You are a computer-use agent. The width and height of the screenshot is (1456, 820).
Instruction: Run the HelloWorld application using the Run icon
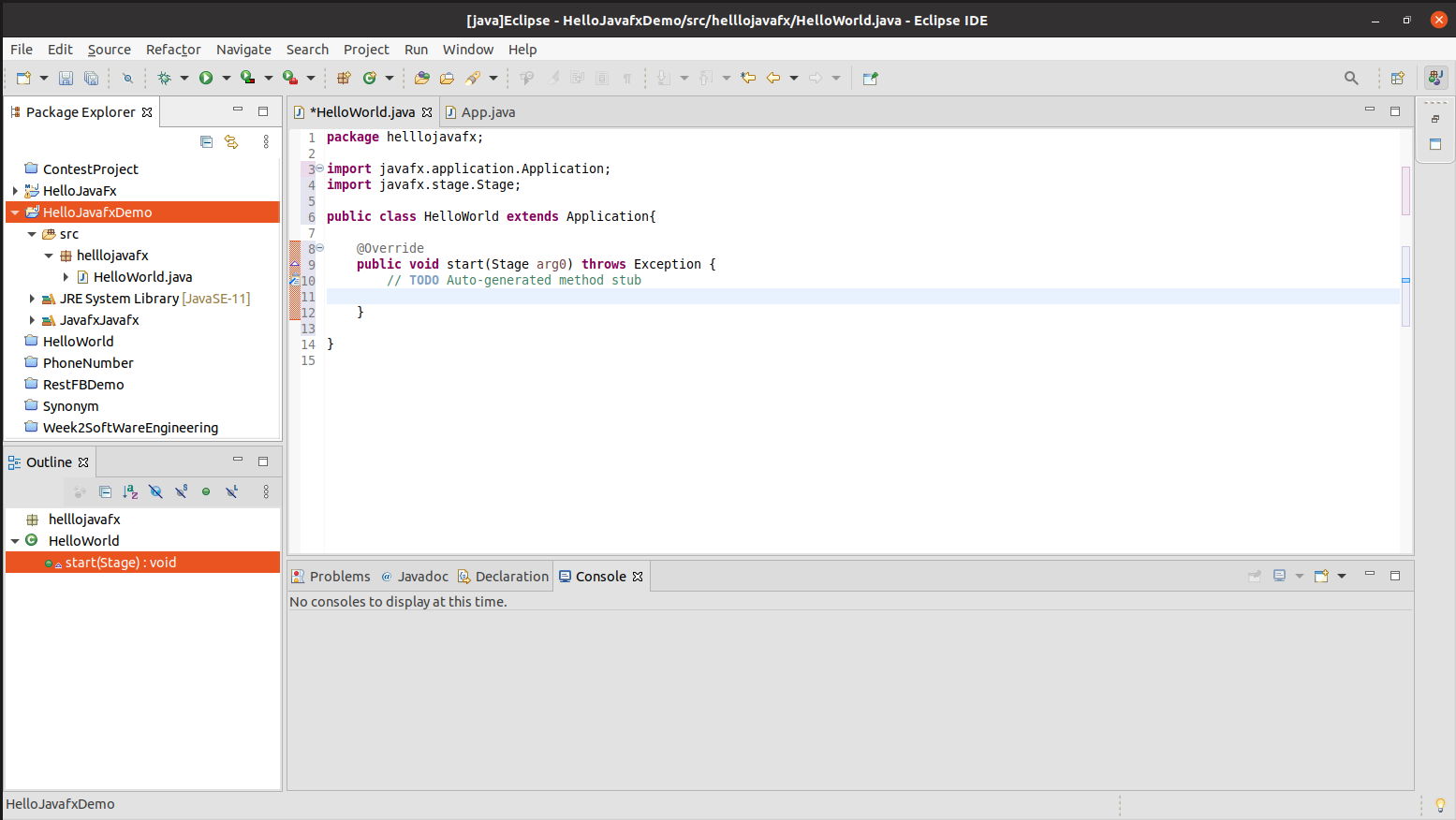click(x=206, y=78)
